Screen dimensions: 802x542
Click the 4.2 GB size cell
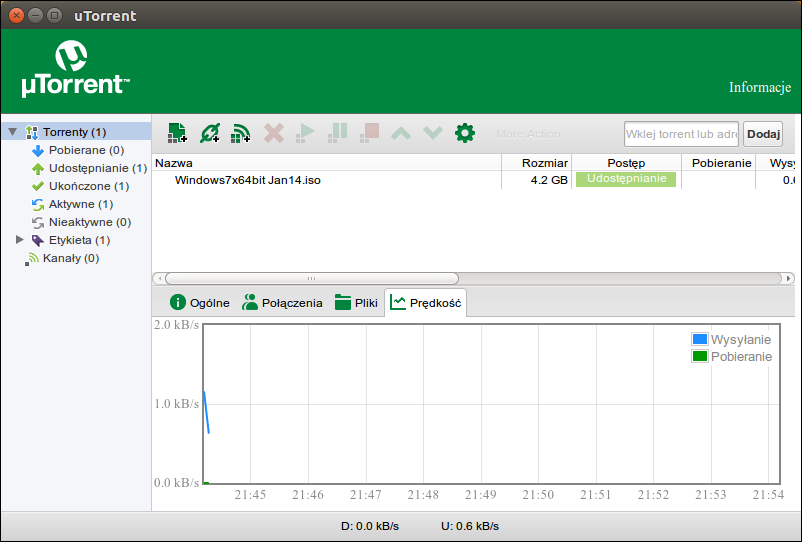point(549,180)
